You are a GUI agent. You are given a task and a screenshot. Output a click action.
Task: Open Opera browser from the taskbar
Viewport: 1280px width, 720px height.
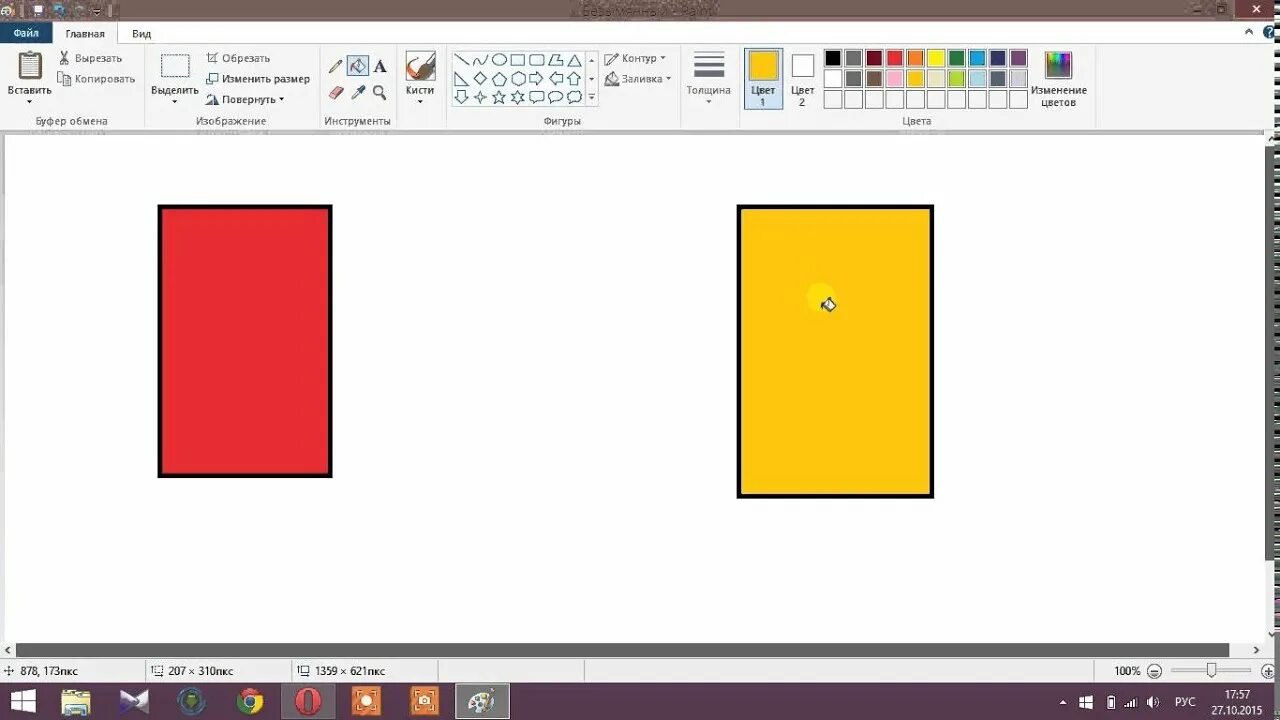pyautogui.click(x=308, y=701)
